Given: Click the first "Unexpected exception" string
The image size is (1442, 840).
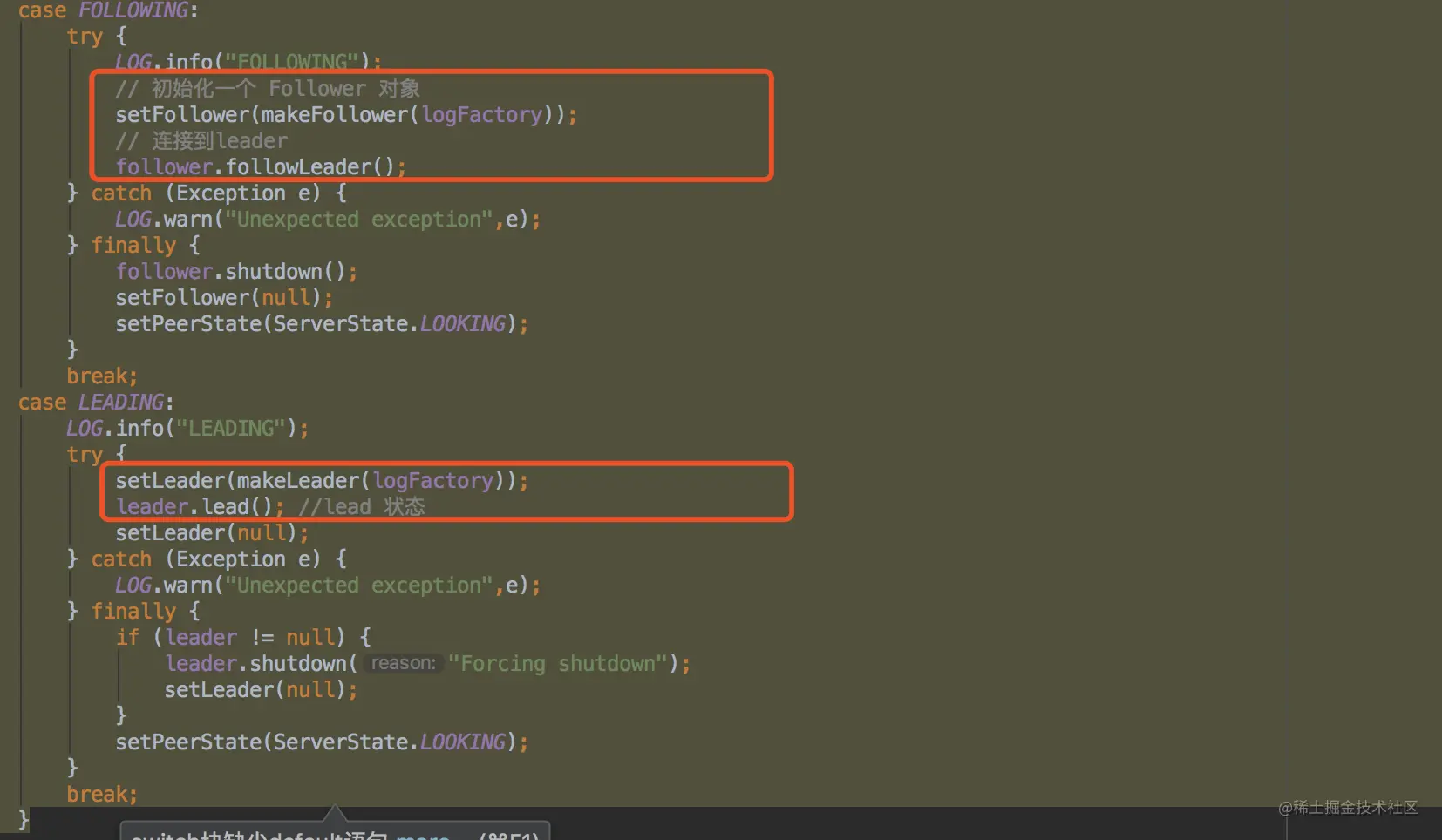Looking at the screenshot, I should [359, 219].
